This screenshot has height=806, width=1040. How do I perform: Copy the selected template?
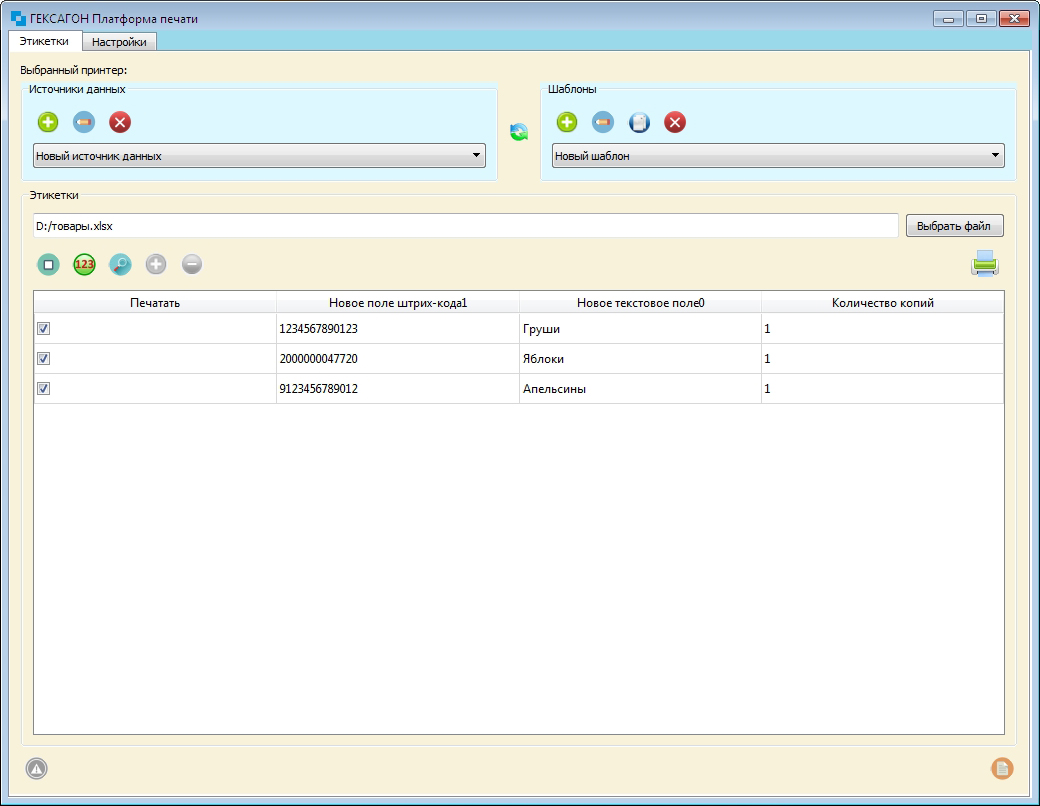(x=639, y=123)
